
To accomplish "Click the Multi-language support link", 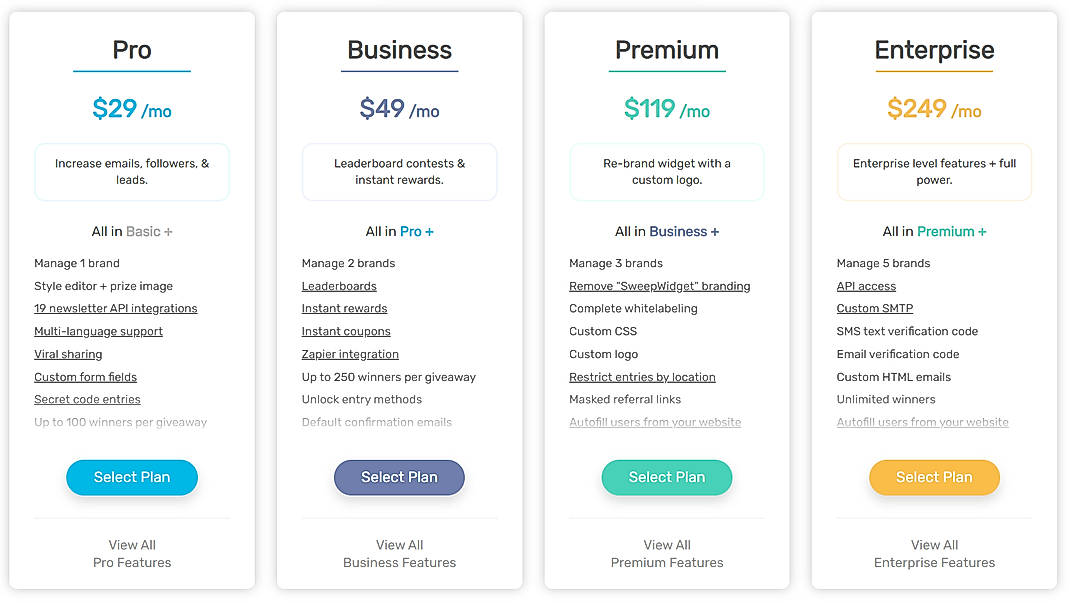I will tap(98, 331).
